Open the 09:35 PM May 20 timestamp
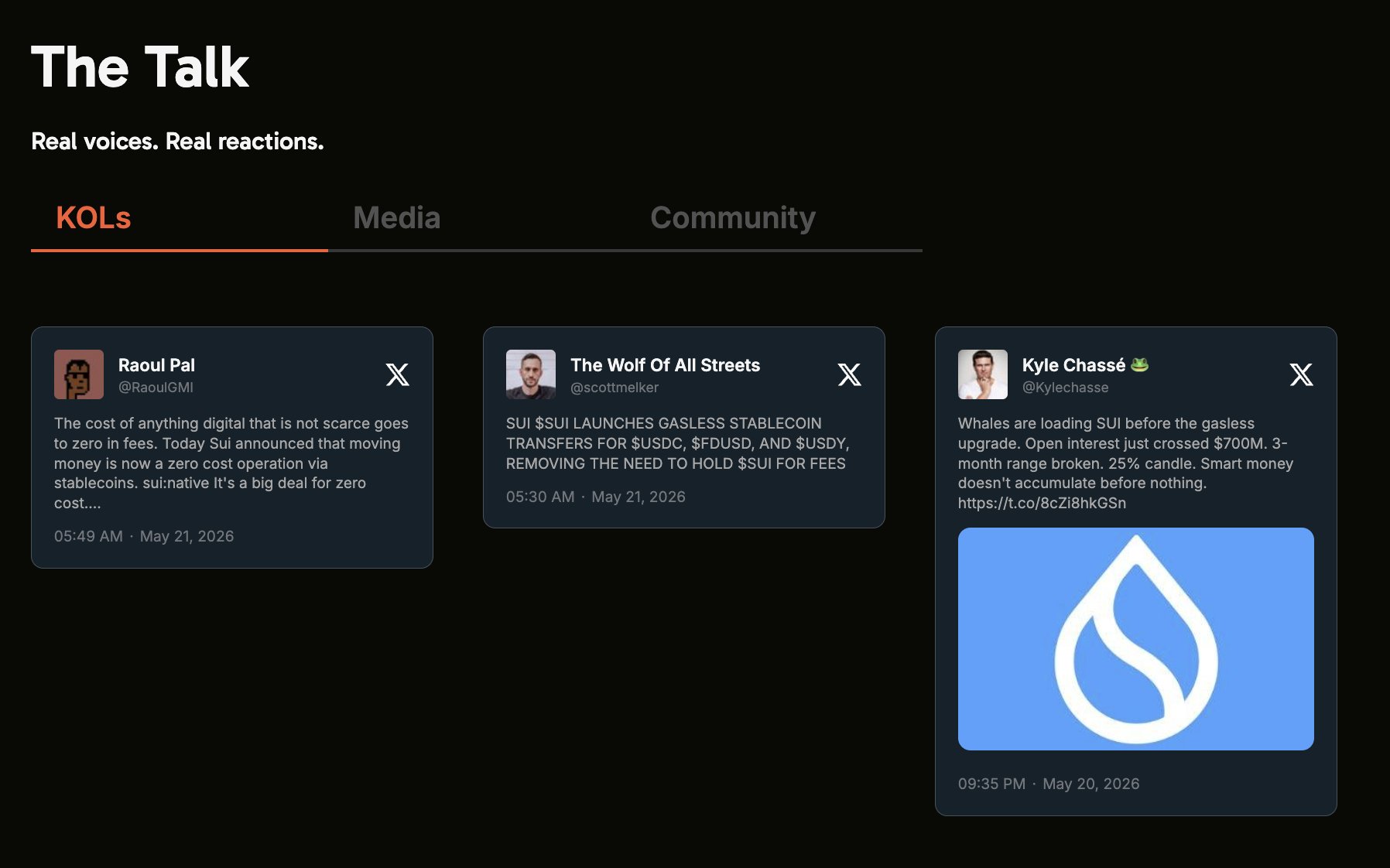This screenshot has height=868, width=1390. [1049, 784]
